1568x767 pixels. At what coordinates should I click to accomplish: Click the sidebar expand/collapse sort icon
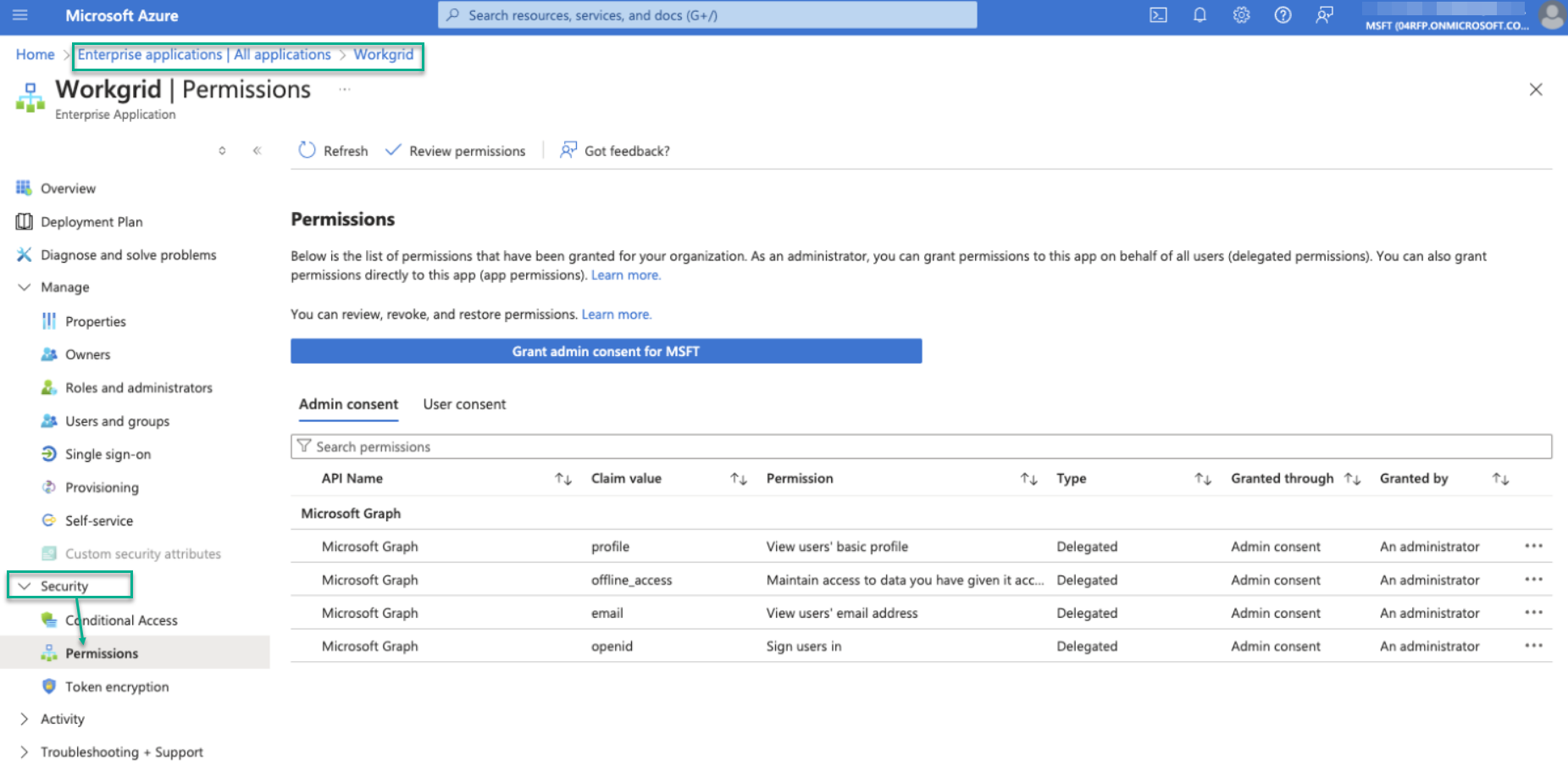point(222,151)
